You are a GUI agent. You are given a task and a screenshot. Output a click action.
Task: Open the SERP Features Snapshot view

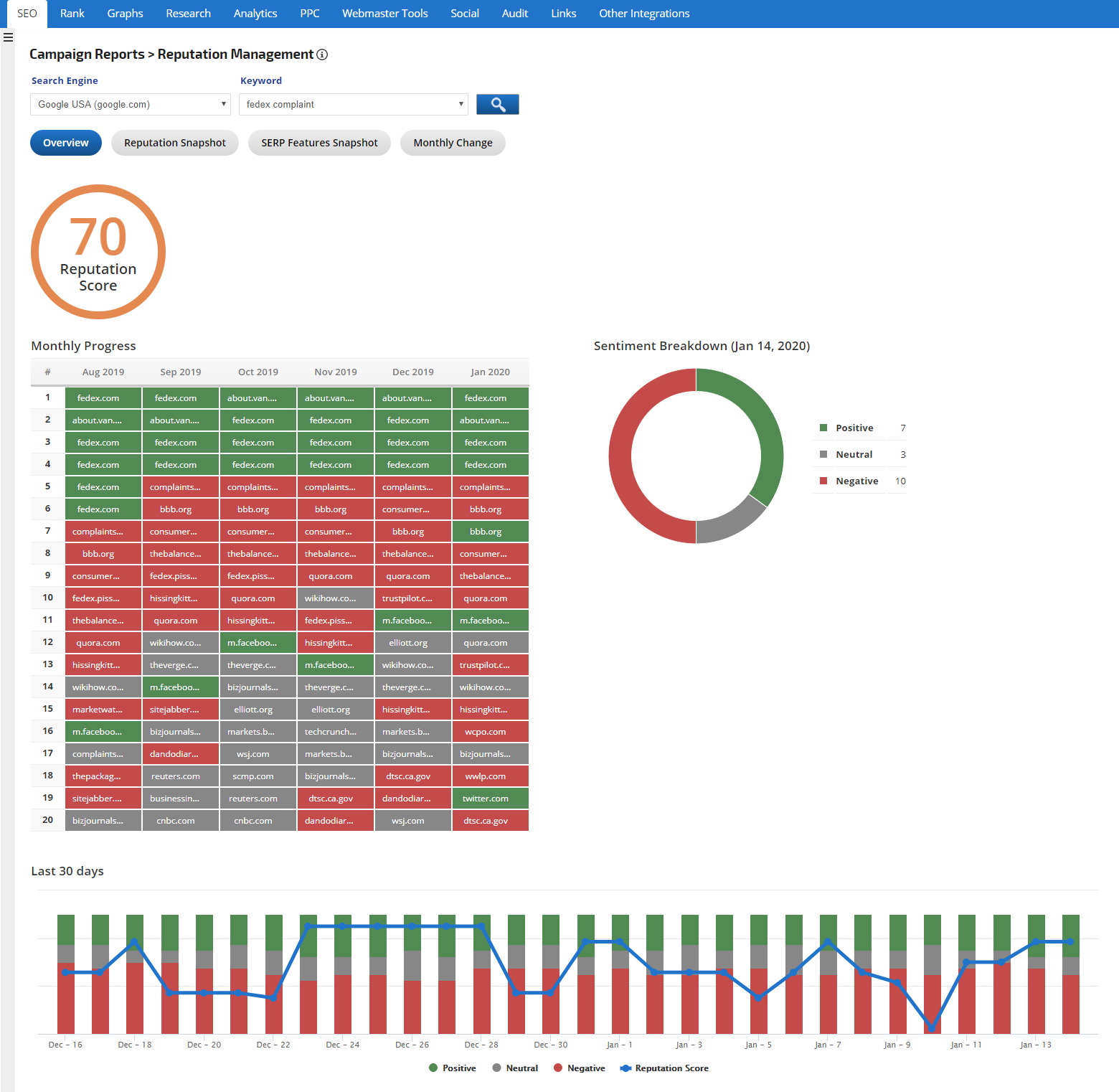319,143
